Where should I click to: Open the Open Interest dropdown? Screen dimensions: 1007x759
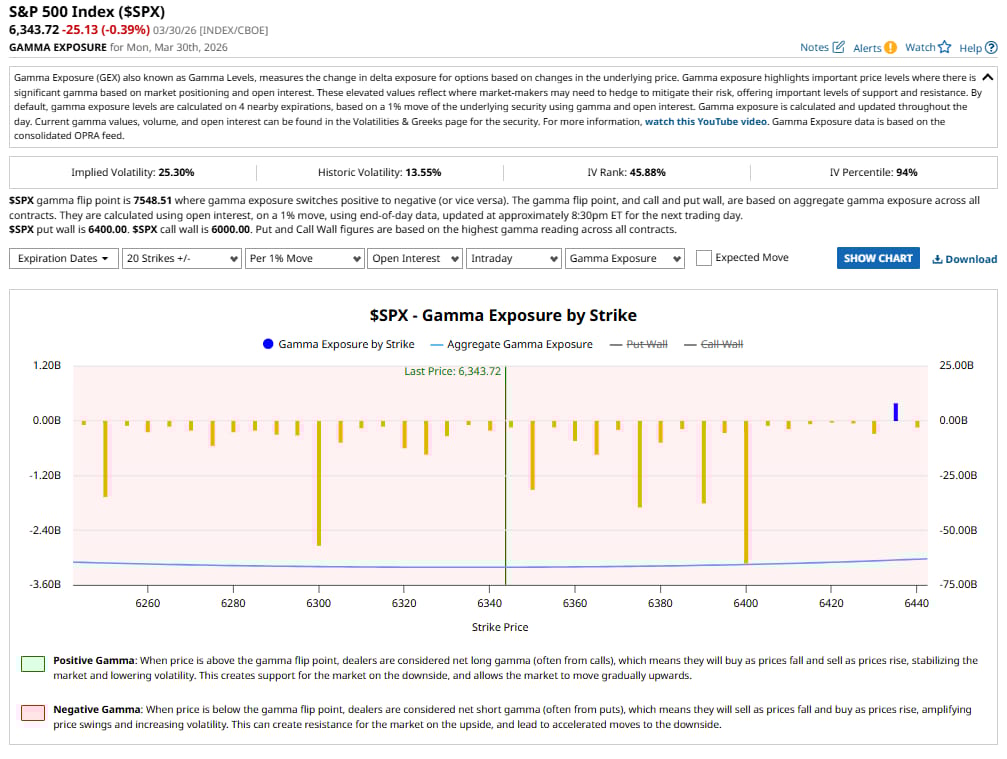tap(415, 258)
